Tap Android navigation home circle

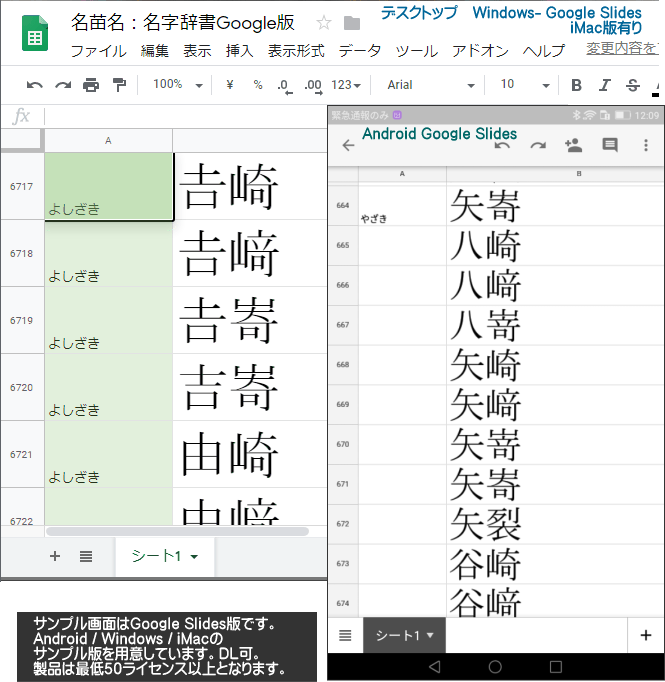point(495,666)
